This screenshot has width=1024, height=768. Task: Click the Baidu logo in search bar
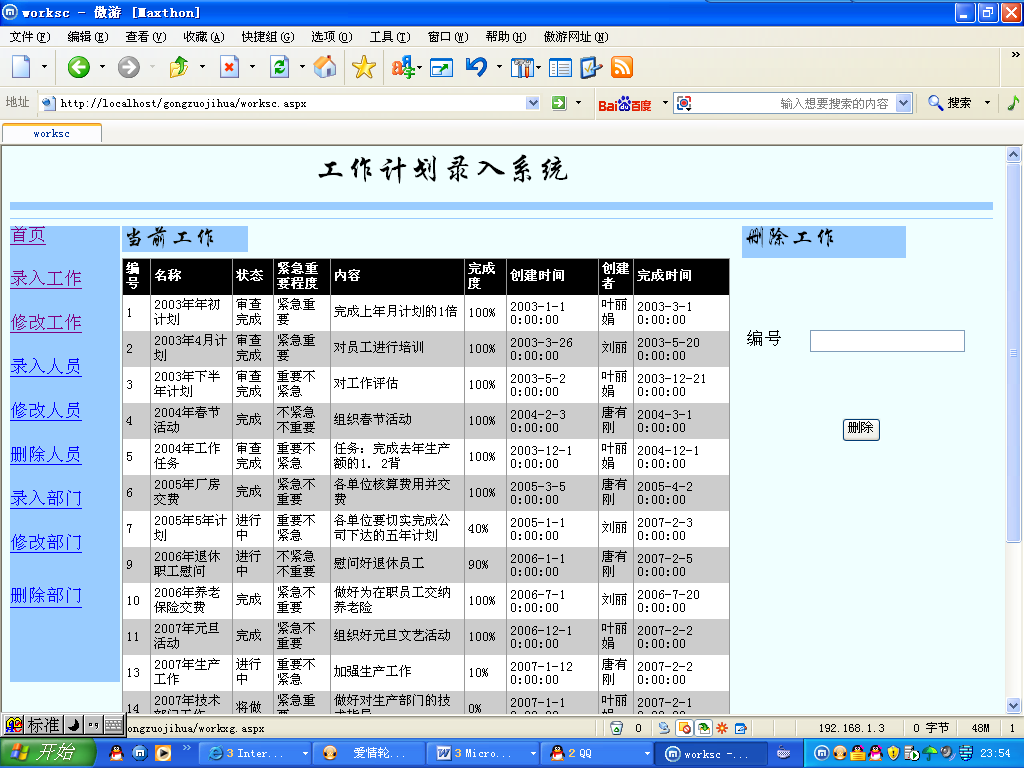pyautogui.click(x=625, y=104)
